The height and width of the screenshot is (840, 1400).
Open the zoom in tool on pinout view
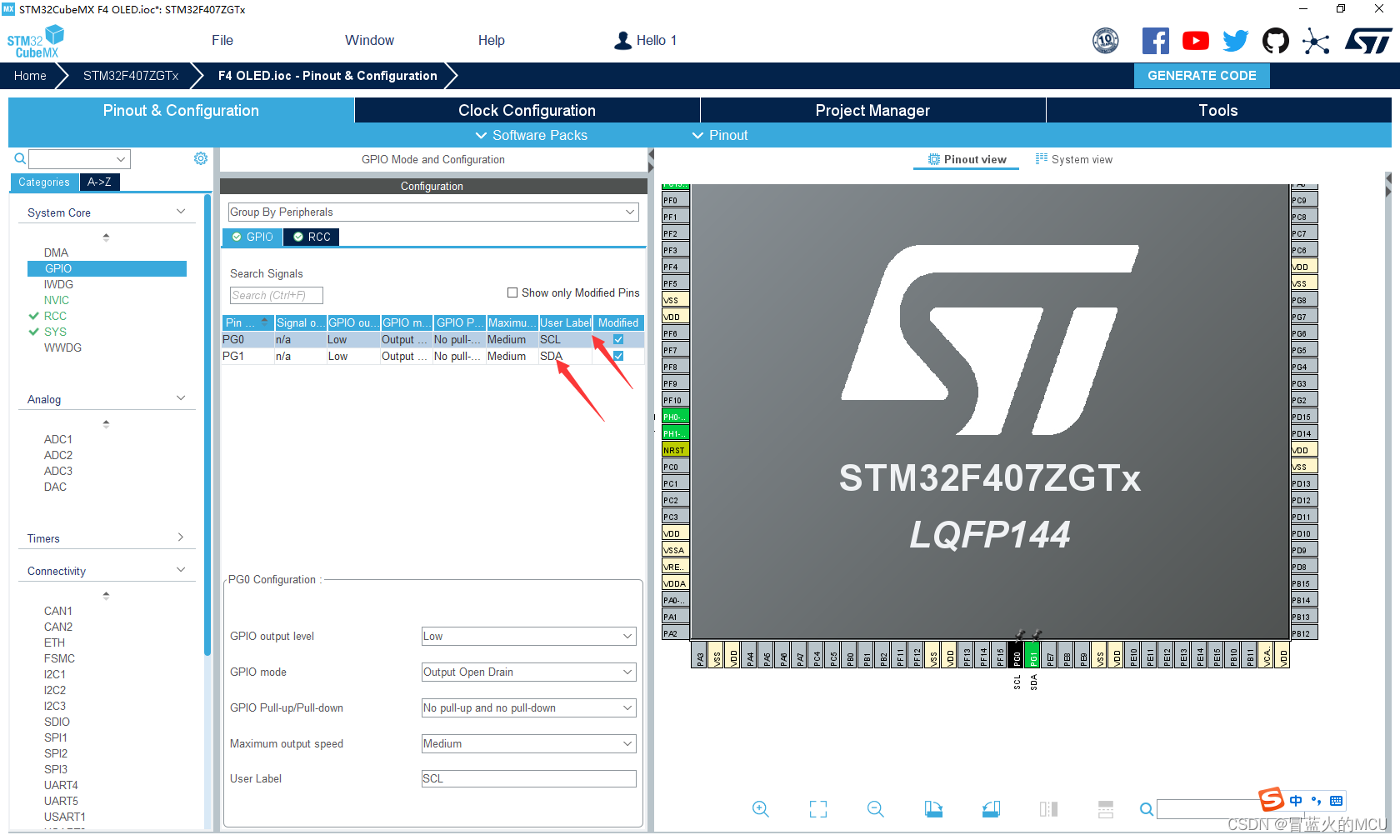pos(760,809)
